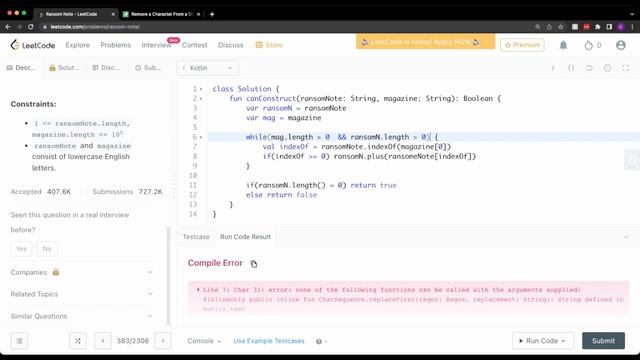Viewport: 640px width, 360px height.
Task: Click the Run Code button
Action: pos(543,341)
